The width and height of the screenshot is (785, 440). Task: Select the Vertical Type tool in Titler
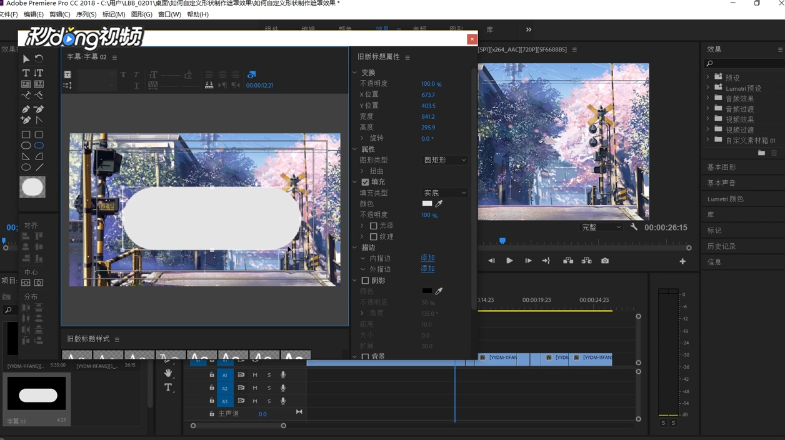point(39,73)
